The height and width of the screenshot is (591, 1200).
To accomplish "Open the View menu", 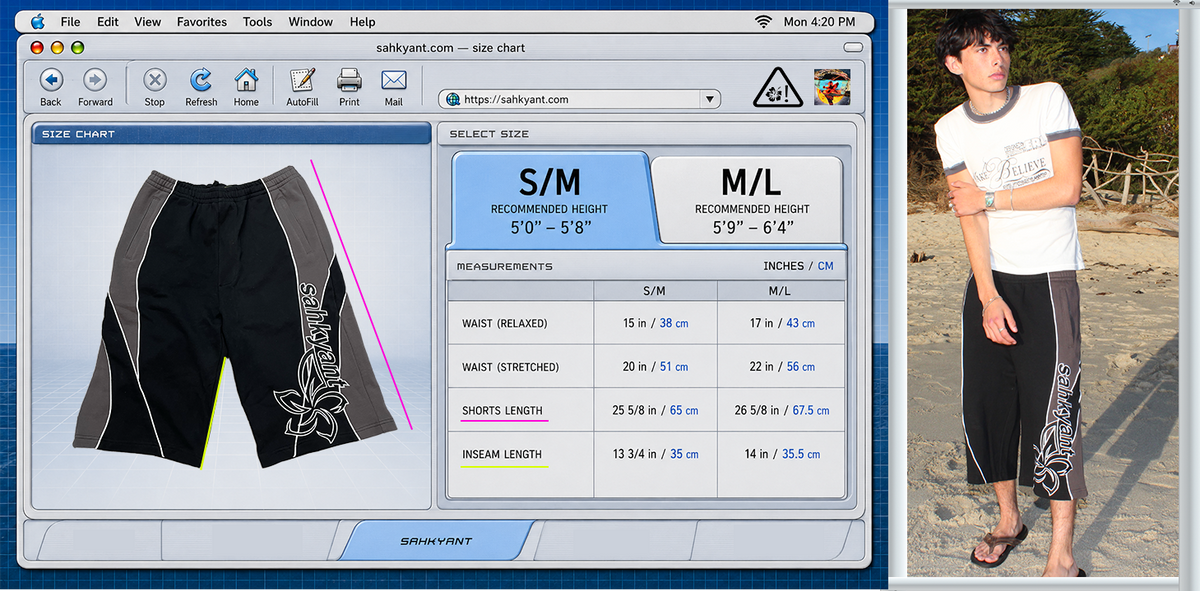I will (148, 21).
